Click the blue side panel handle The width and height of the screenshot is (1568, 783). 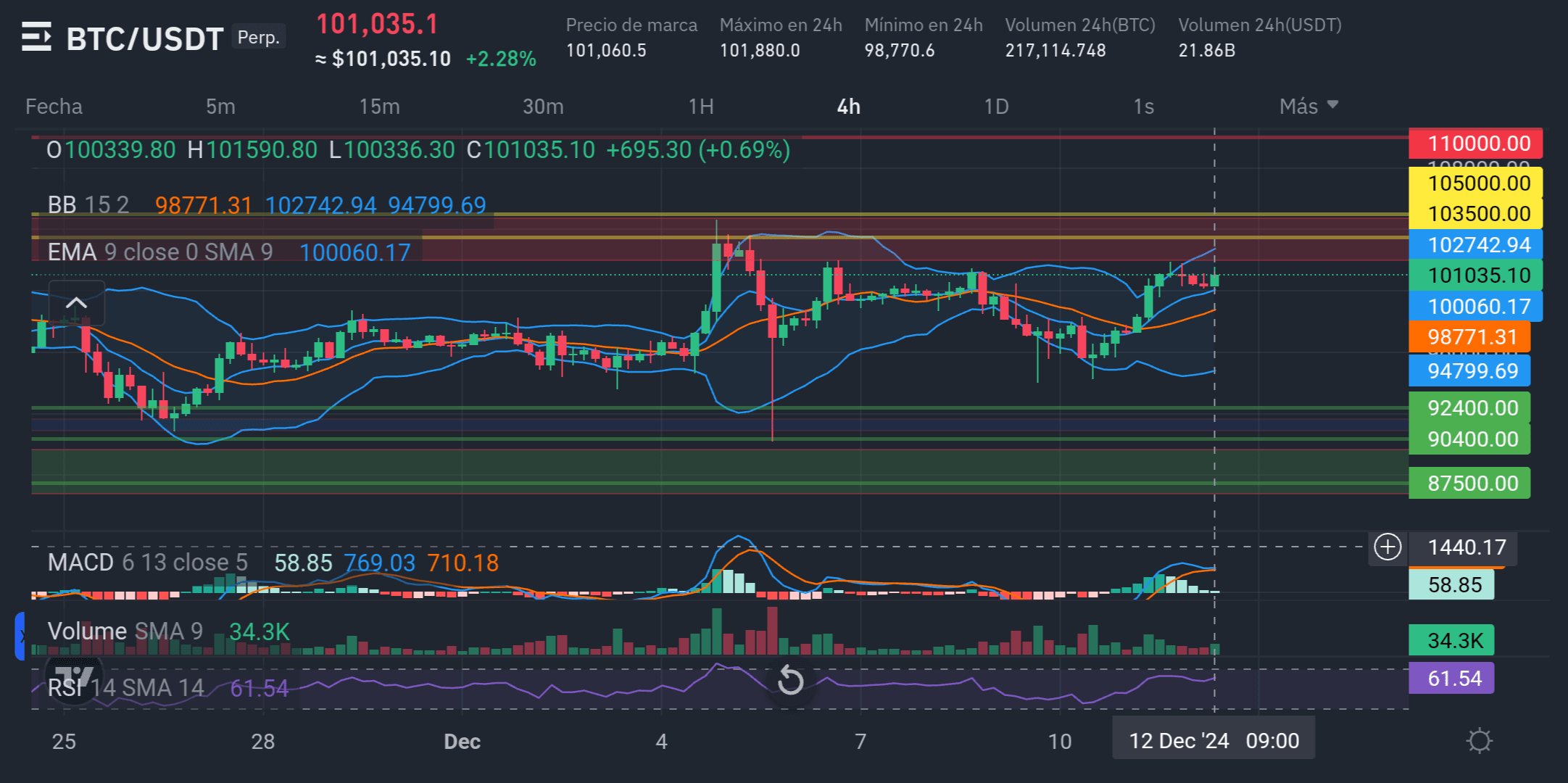point(20,636)
